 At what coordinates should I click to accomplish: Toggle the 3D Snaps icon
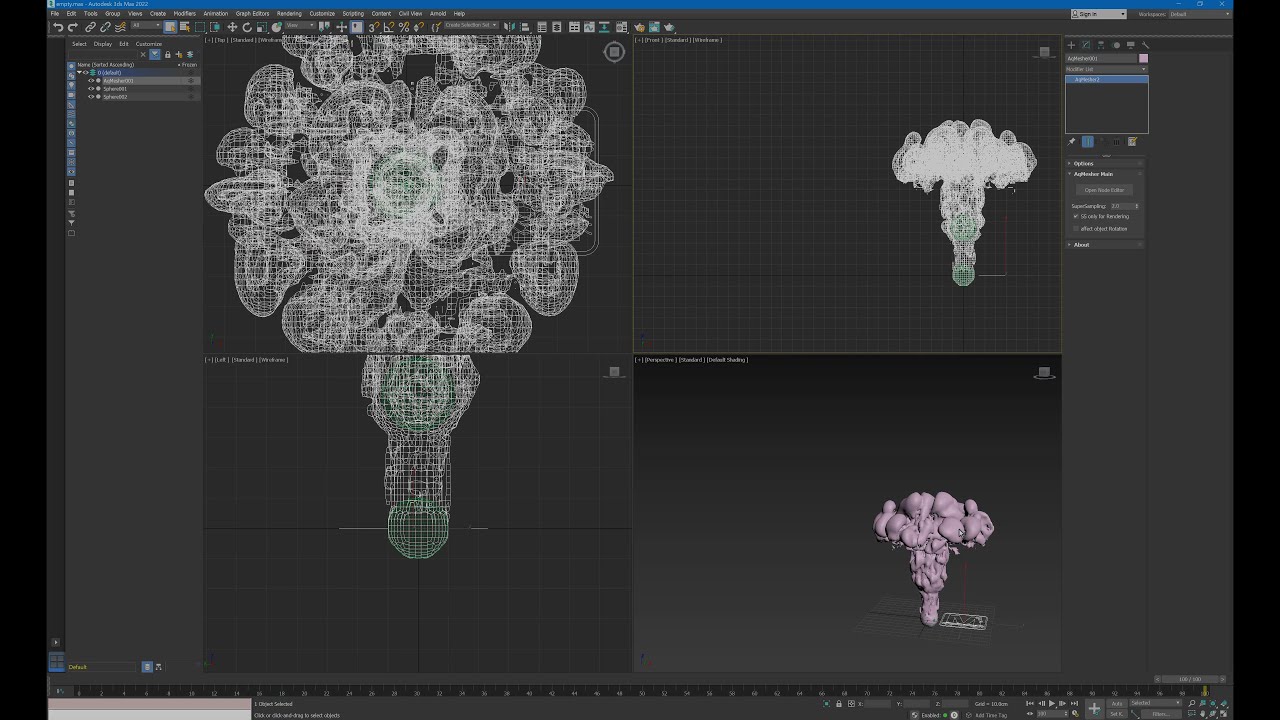coord(374,27)
